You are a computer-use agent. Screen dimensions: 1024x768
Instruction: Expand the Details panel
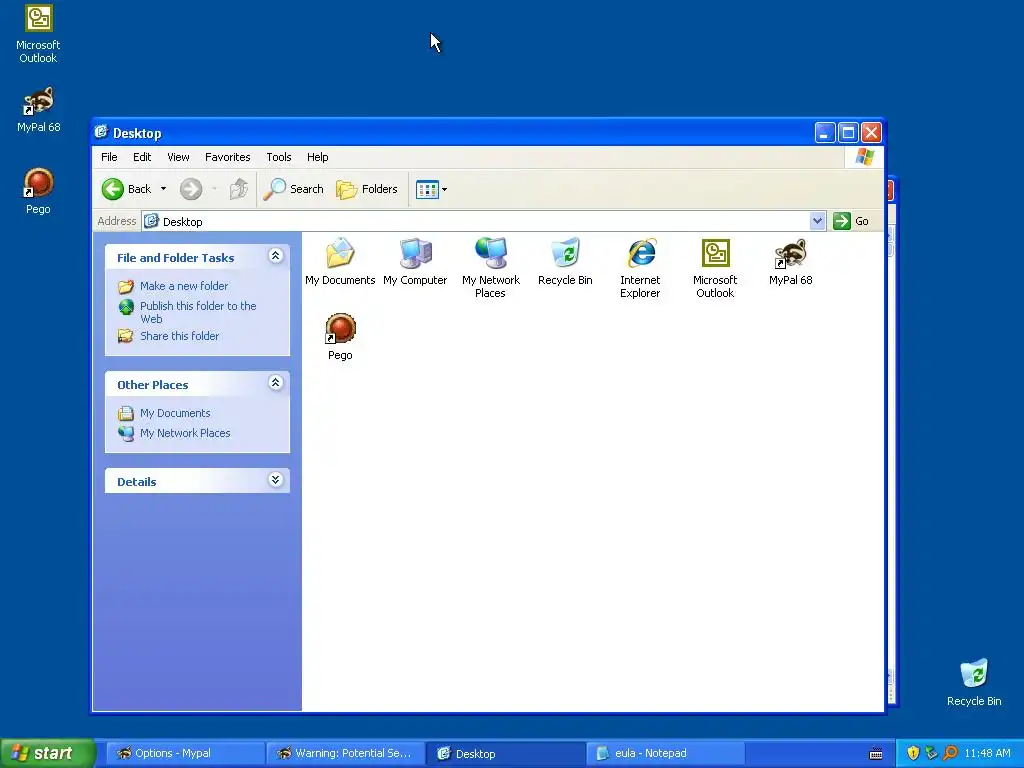[276, 480]
